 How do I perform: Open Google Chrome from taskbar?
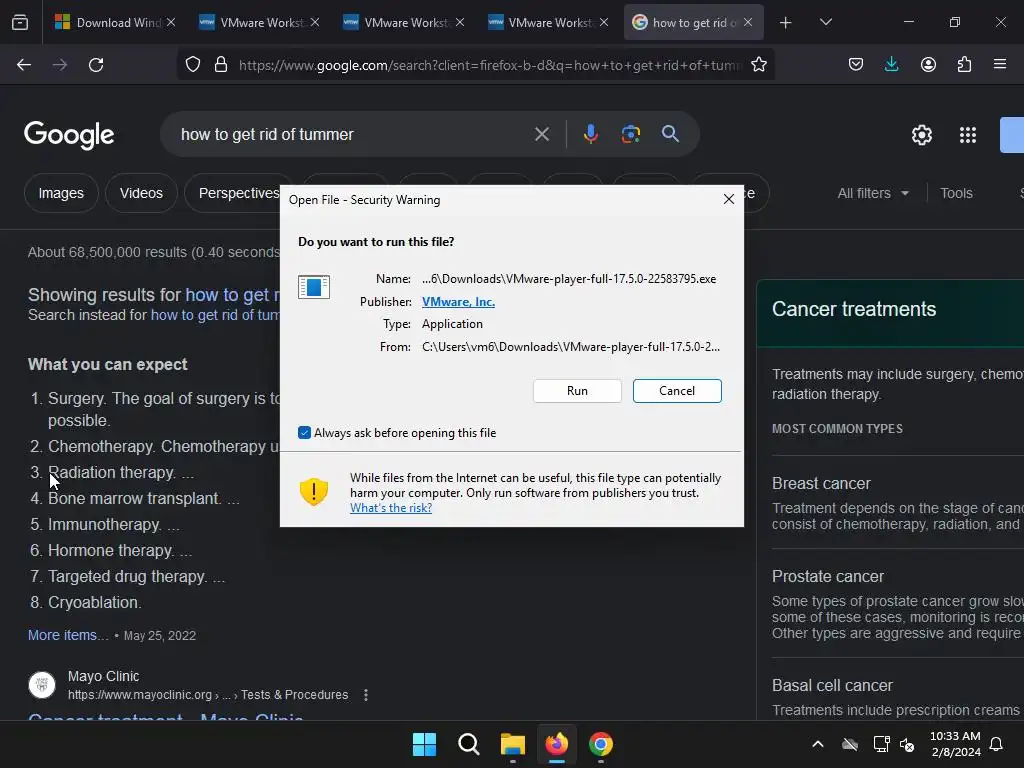pyautogui.click(x=600, y=744)
